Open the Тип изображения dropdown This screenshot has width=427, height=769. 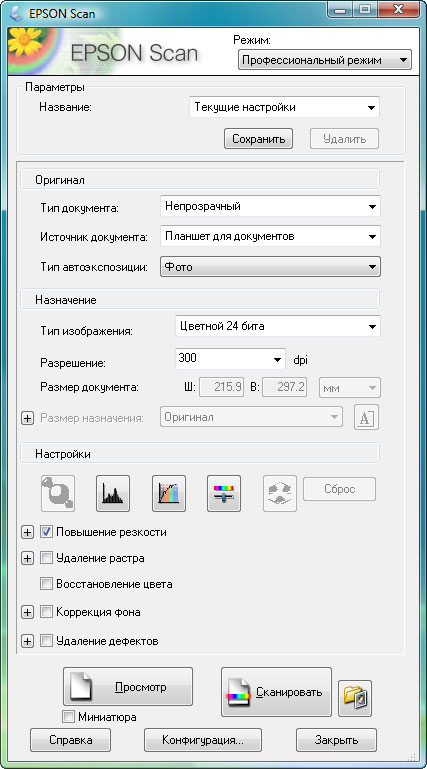[277, 326]
